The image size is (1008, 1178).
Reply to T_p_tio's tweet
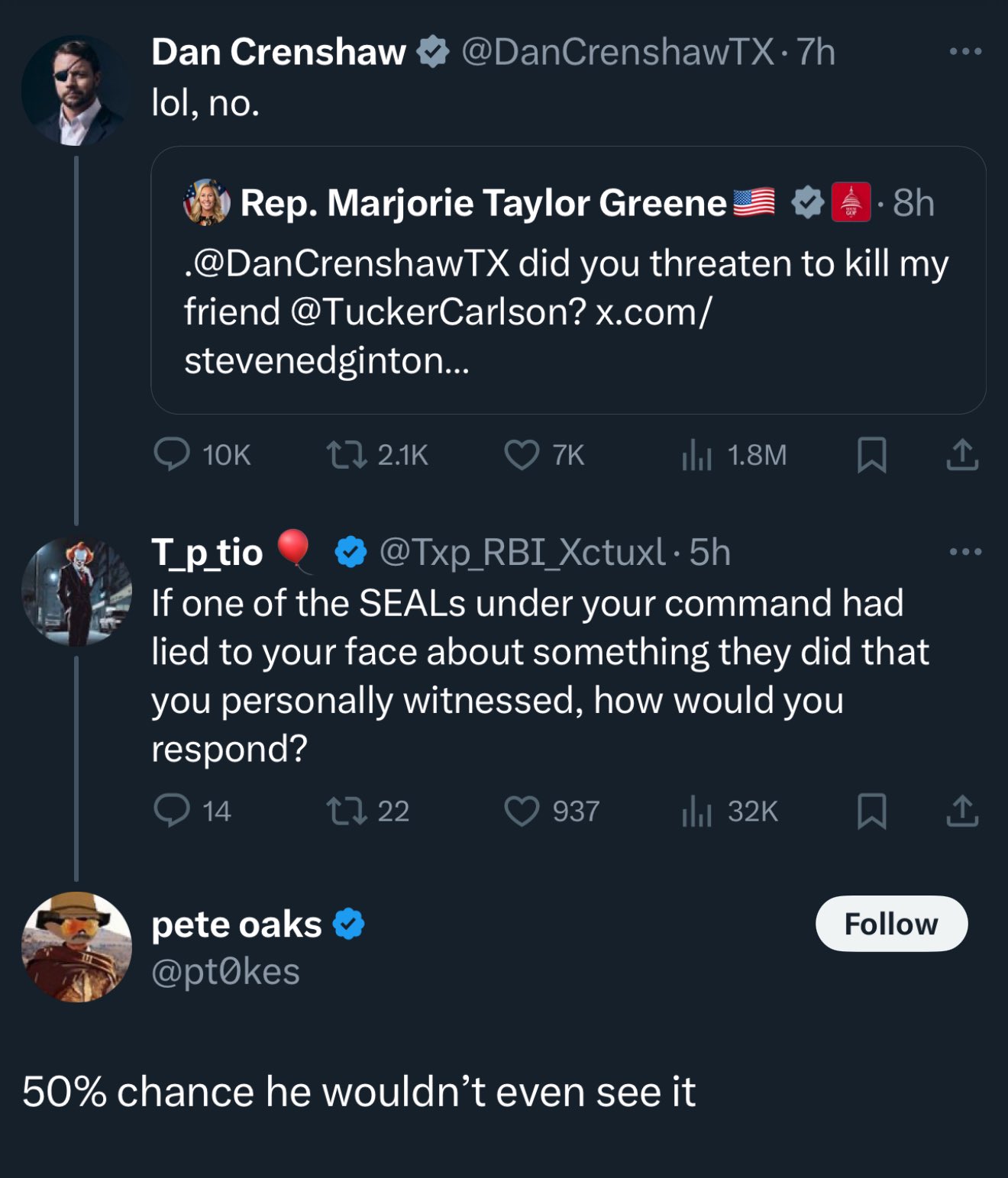(x=172, y=811)
